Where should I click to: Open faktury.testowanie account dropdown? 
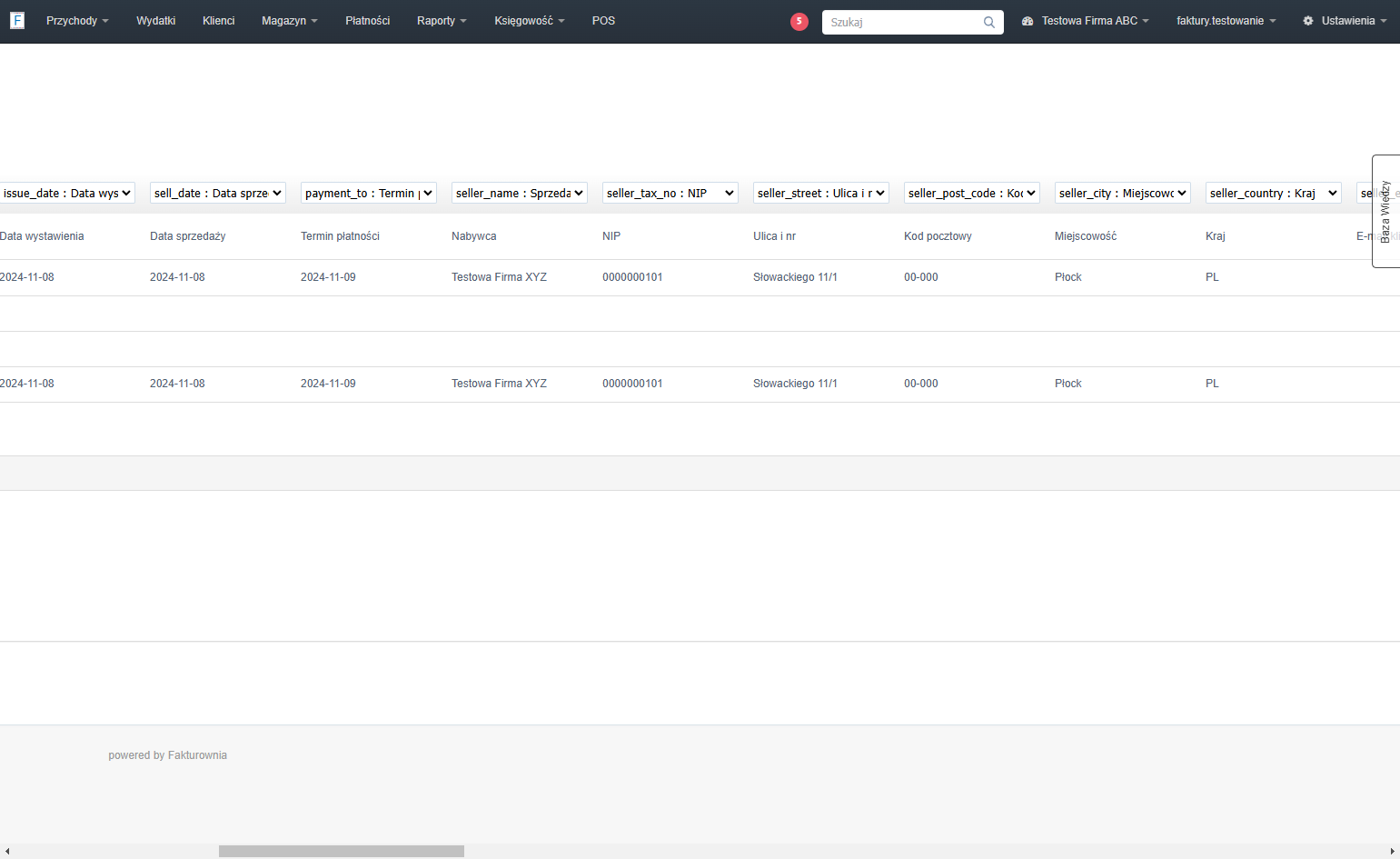[x=1226, y=21]
